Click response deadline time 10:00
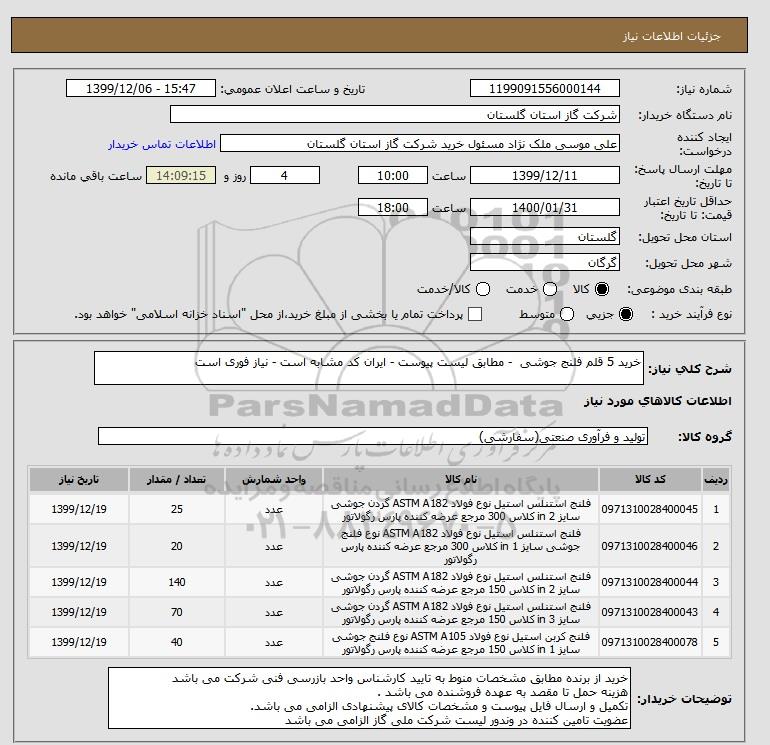 pyautogui.click(x=393, y=175)
